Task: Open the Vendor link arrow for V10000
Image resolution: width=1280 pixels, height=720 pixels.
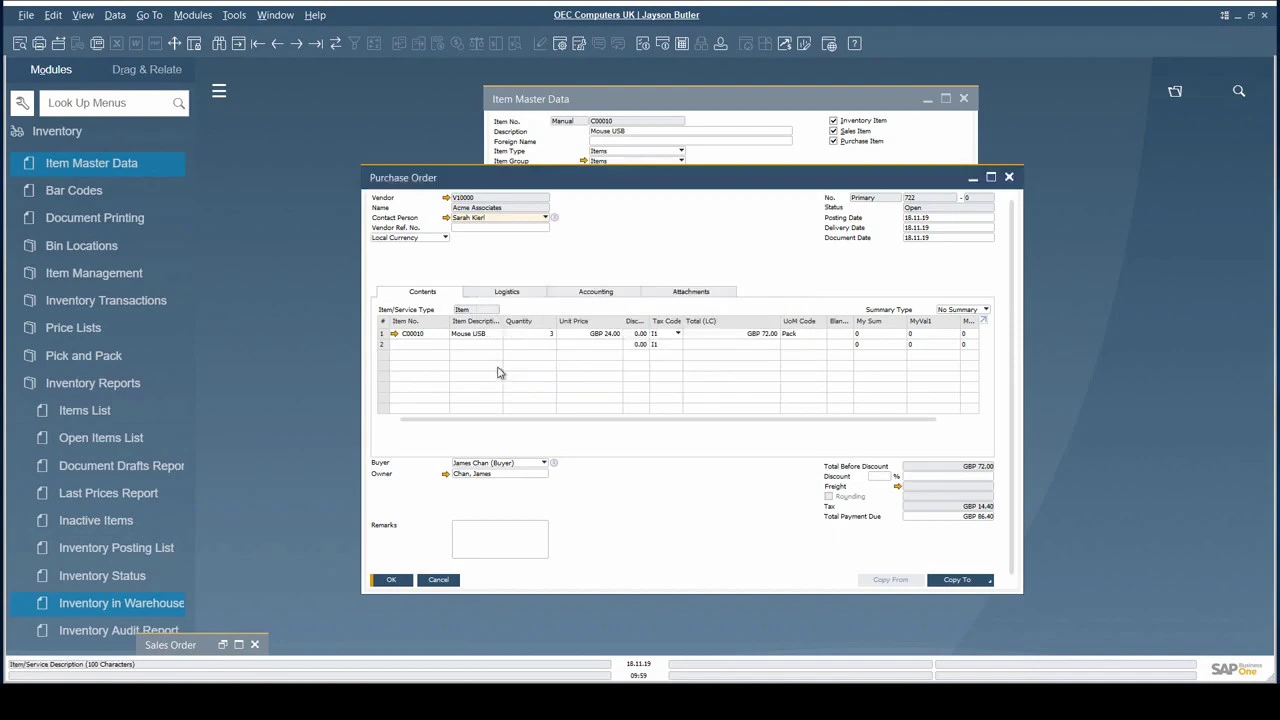Action: pyautogui.click(x=446, y=198)
